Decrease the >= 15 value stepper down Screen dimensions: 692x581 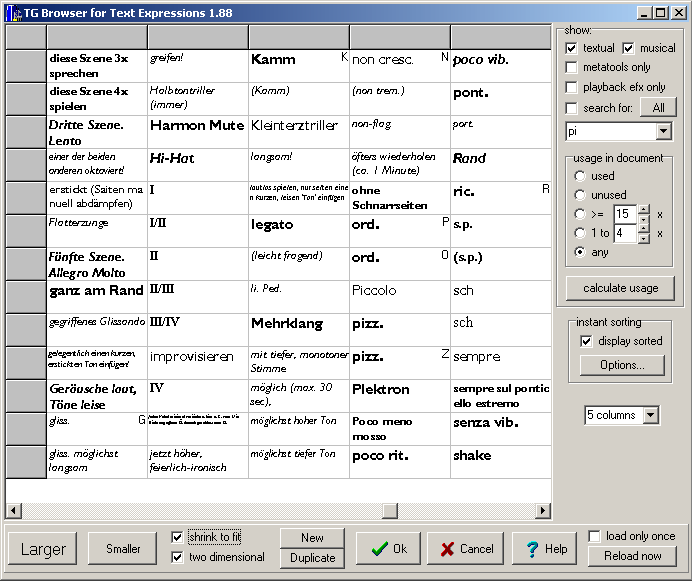[643, 219]
